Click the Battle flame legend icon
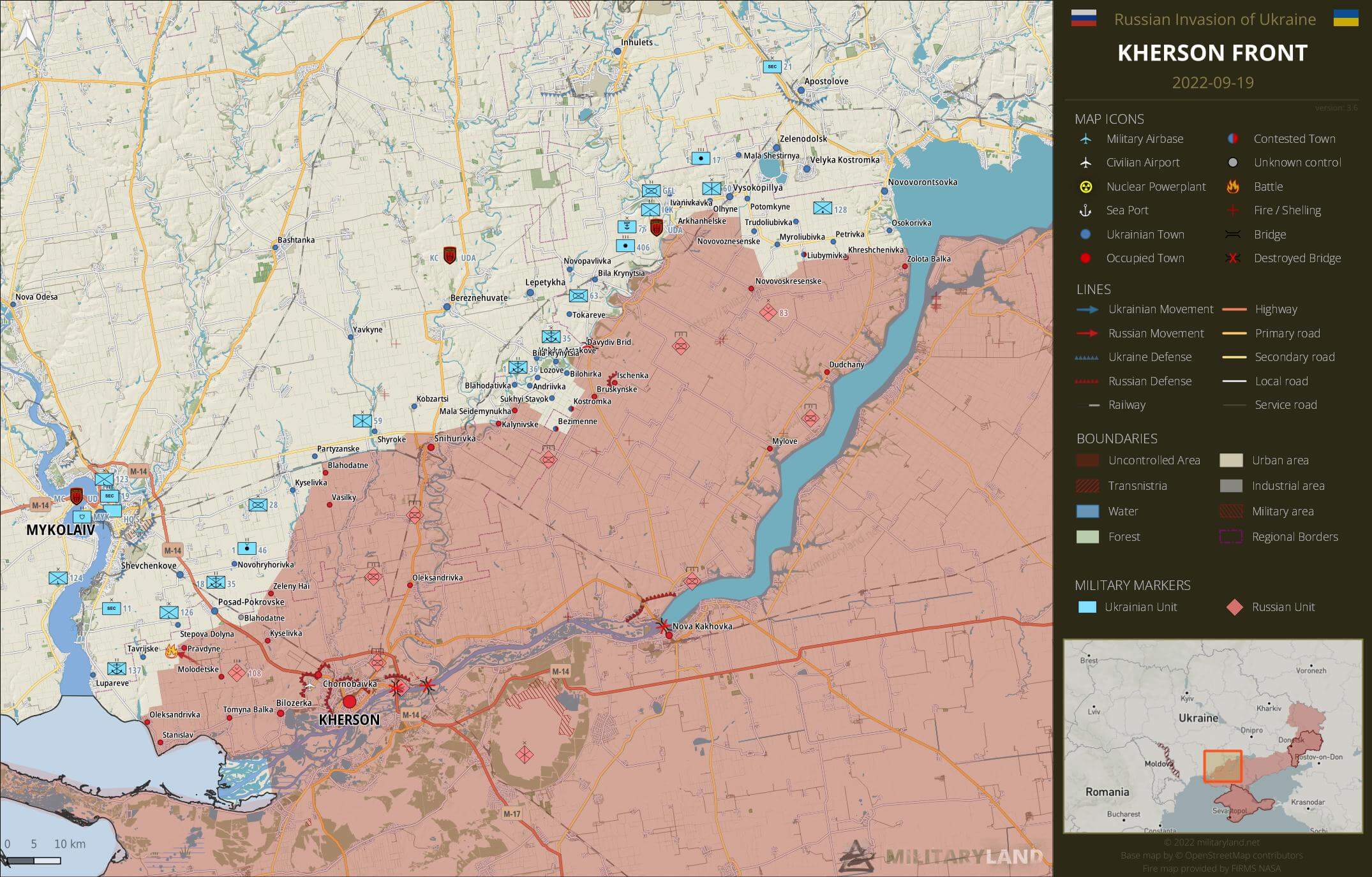The image size is (1372, 877). coord(1233,186)
